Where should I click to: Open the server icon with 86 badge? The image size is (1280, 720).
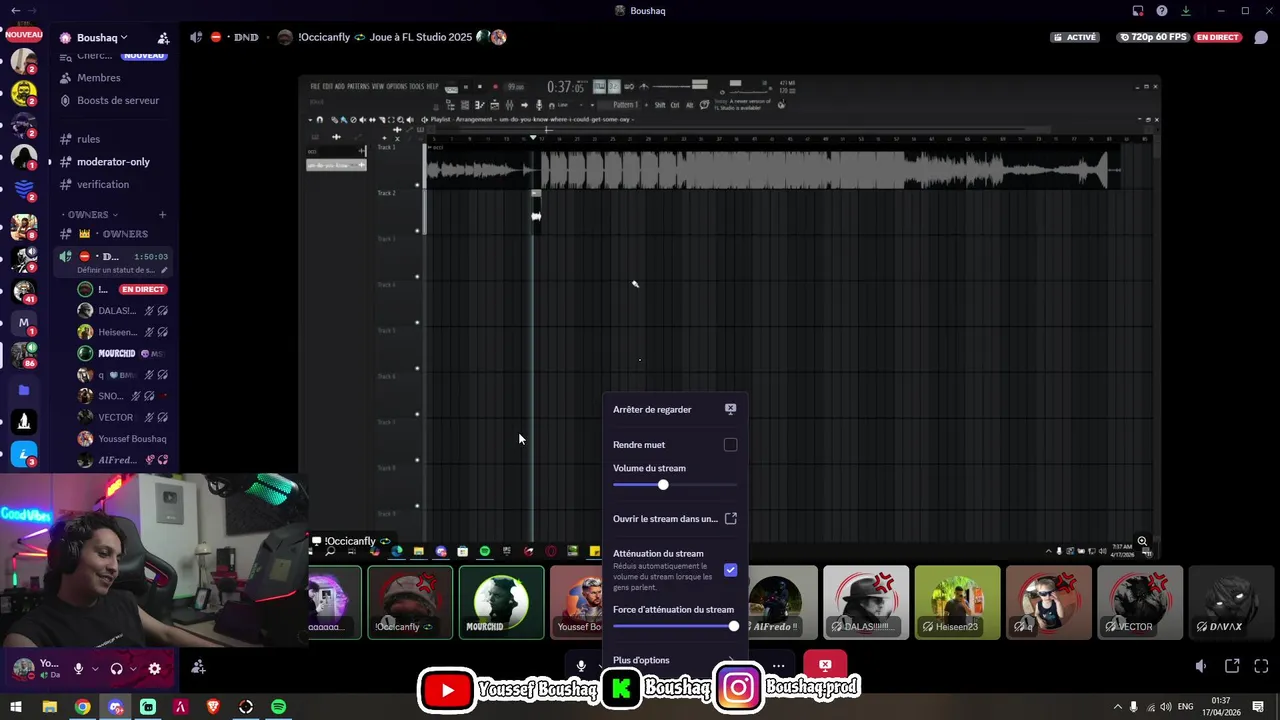(24, 355)
